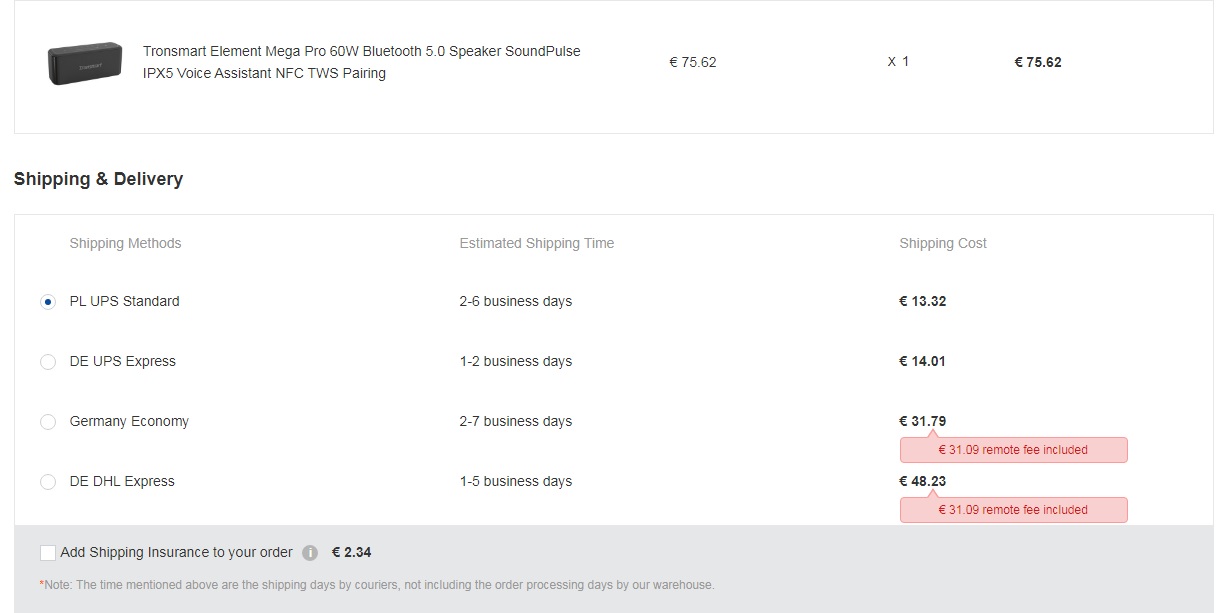Click the Germany Economy method label

(129, 421)
